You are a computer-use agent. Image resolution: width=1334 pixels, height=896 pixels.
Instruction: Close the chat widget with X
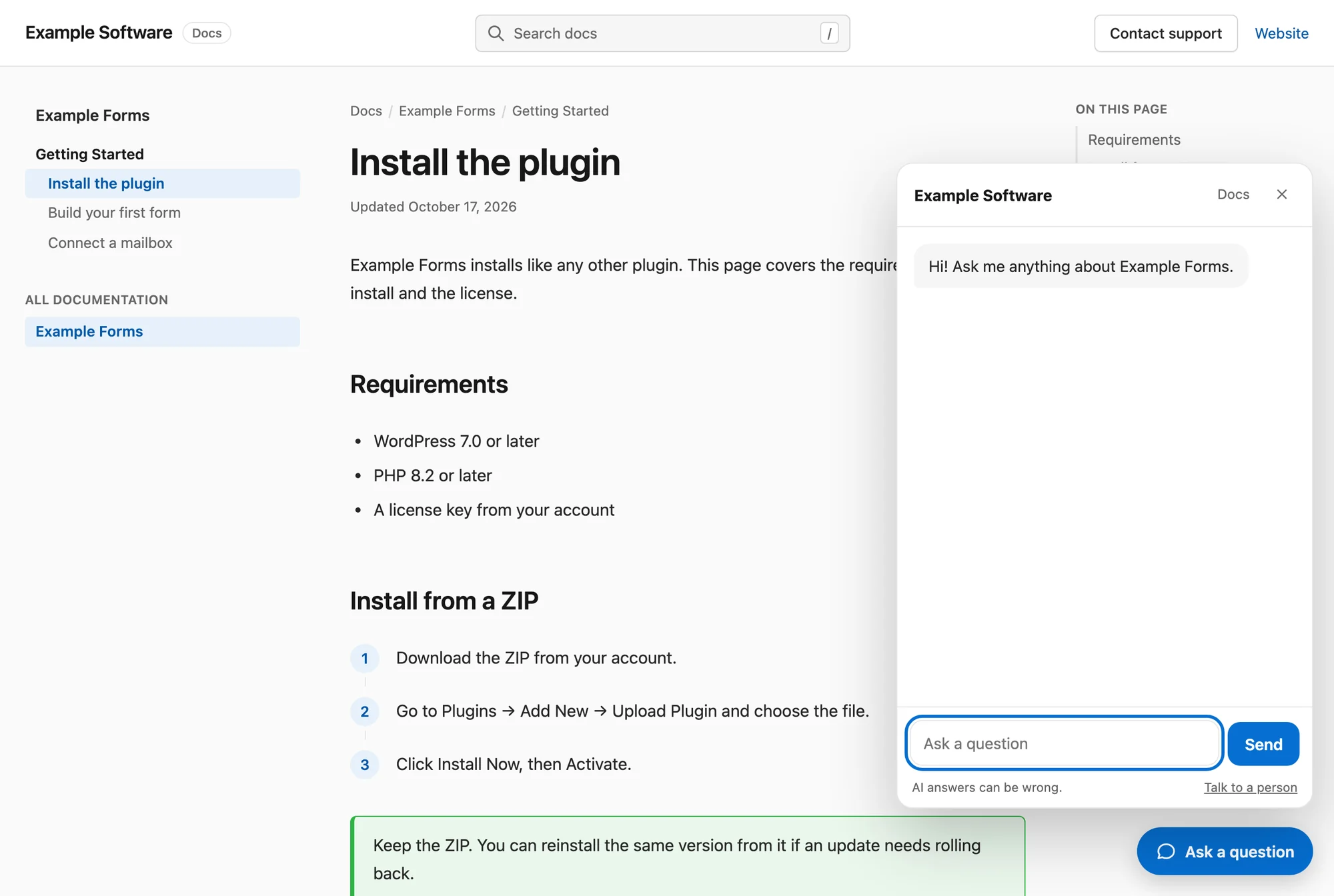(x=1282, y=194)
